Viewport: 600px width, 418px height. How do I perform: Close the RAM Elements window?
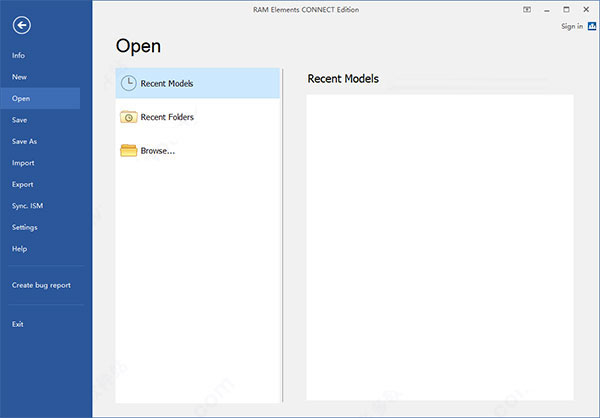point(586,10)
